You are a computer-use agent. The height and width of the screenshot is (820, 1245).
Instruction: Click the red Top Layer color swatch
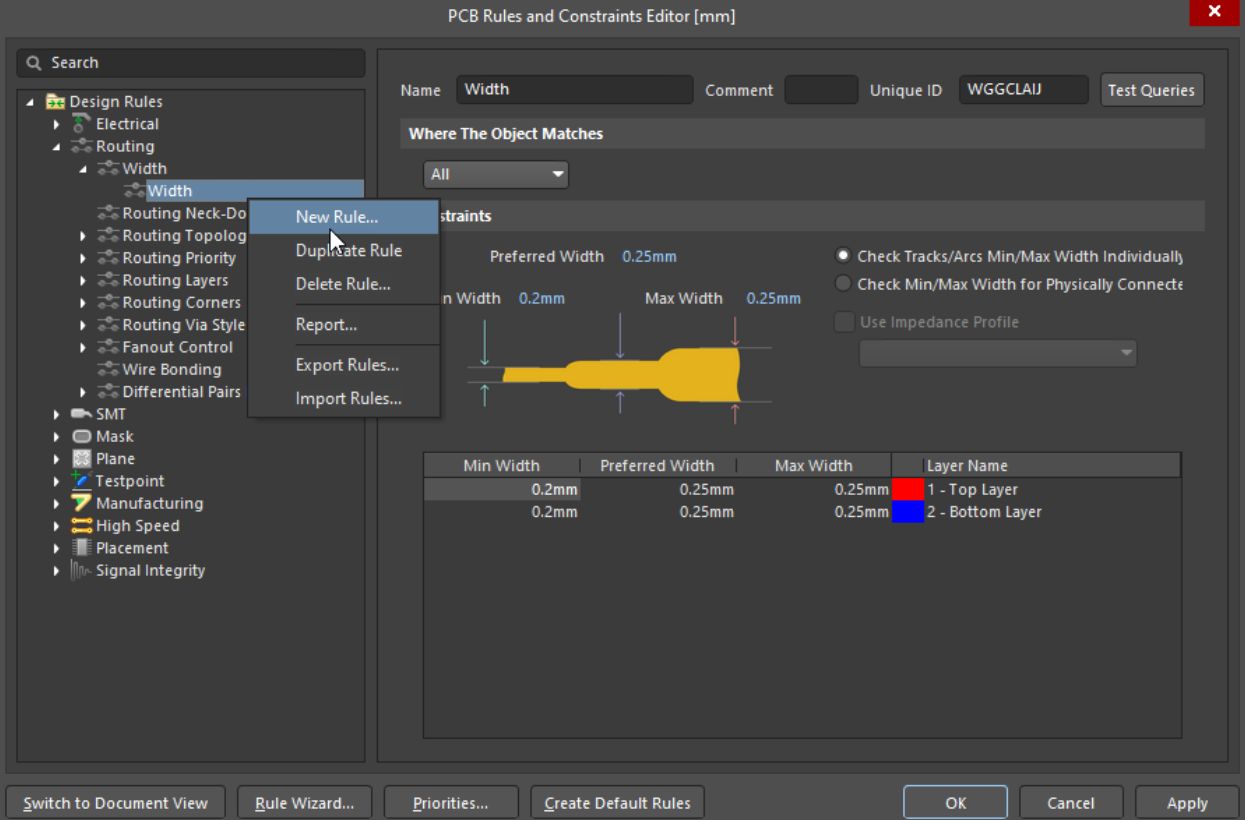pyautogui.click(x=907, y=490)
